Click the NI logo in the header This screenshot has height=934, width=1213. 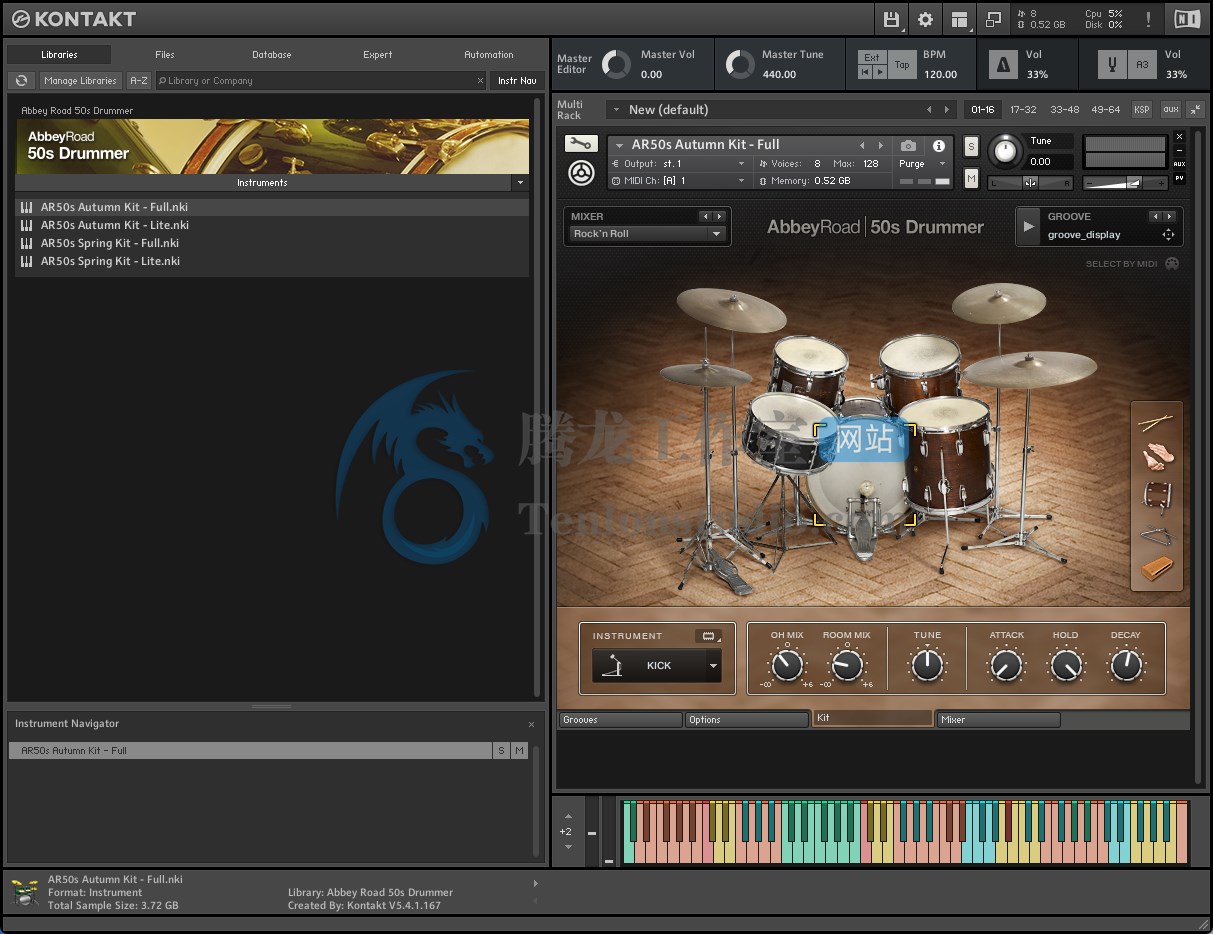click(x=1187, y=19)
